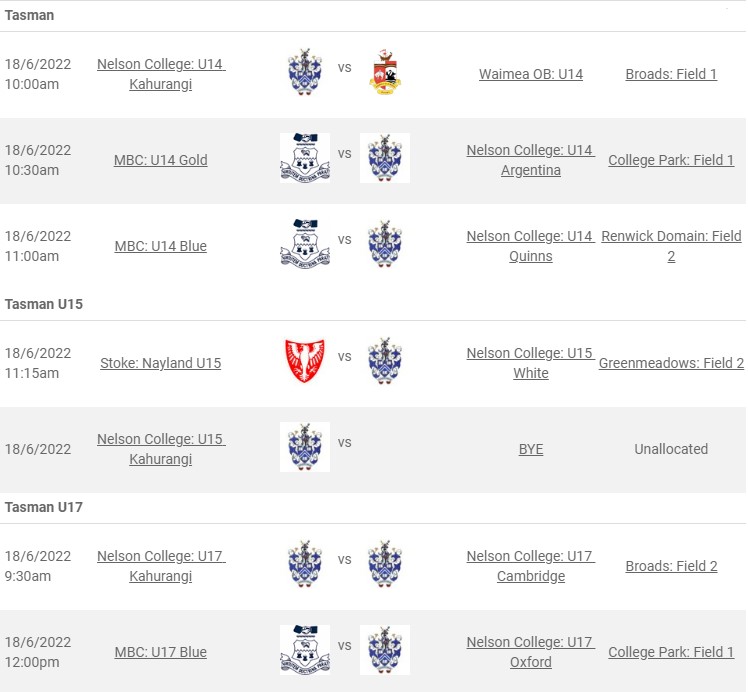This screenshot has width=748, height=692.
Task: Click the Stoke red eagle shield logo
Action: click(x=305, y=361)
